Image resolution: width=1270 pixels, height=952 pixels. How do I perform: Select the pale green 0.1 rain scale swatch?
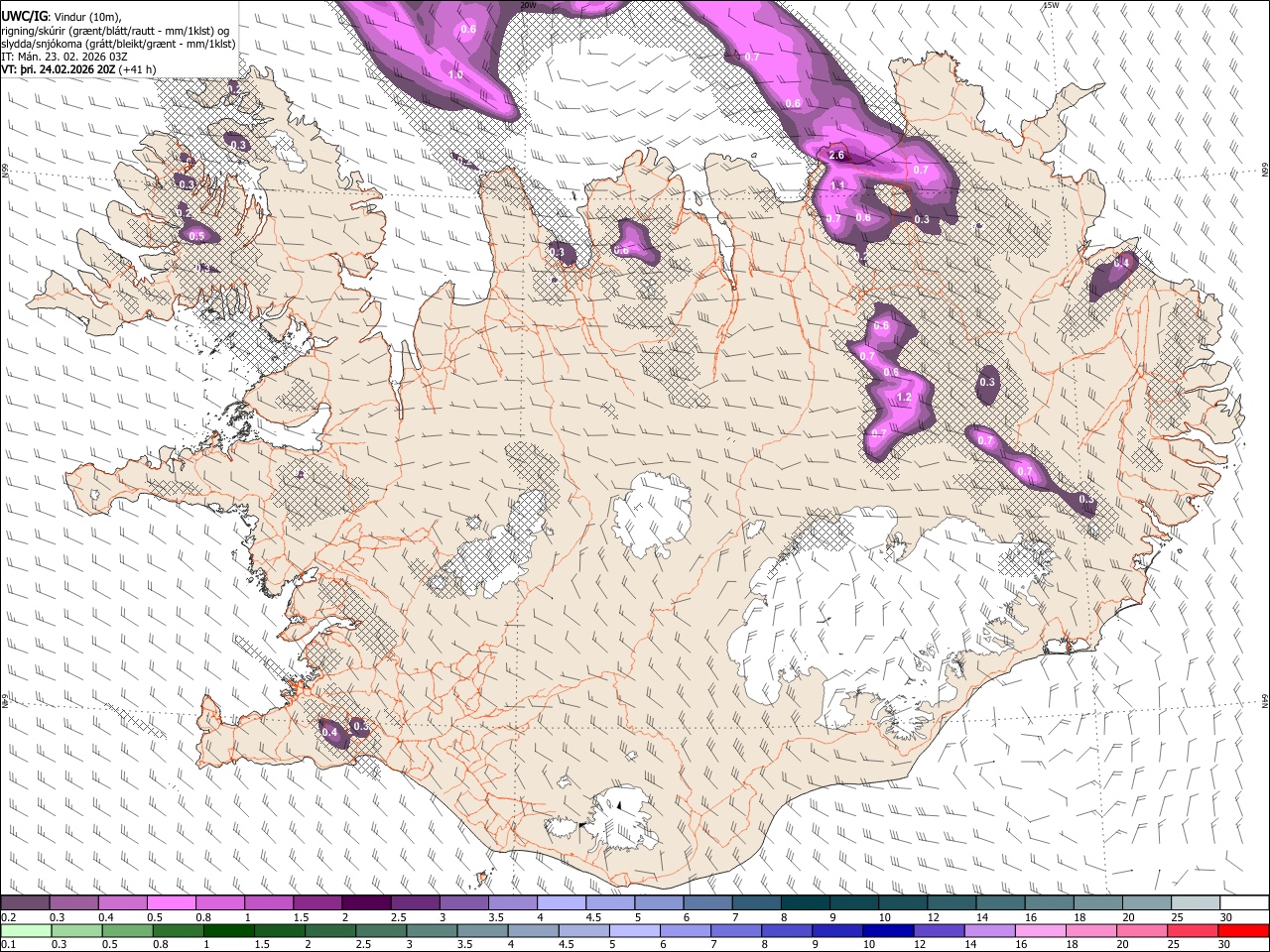click(25, 930)
